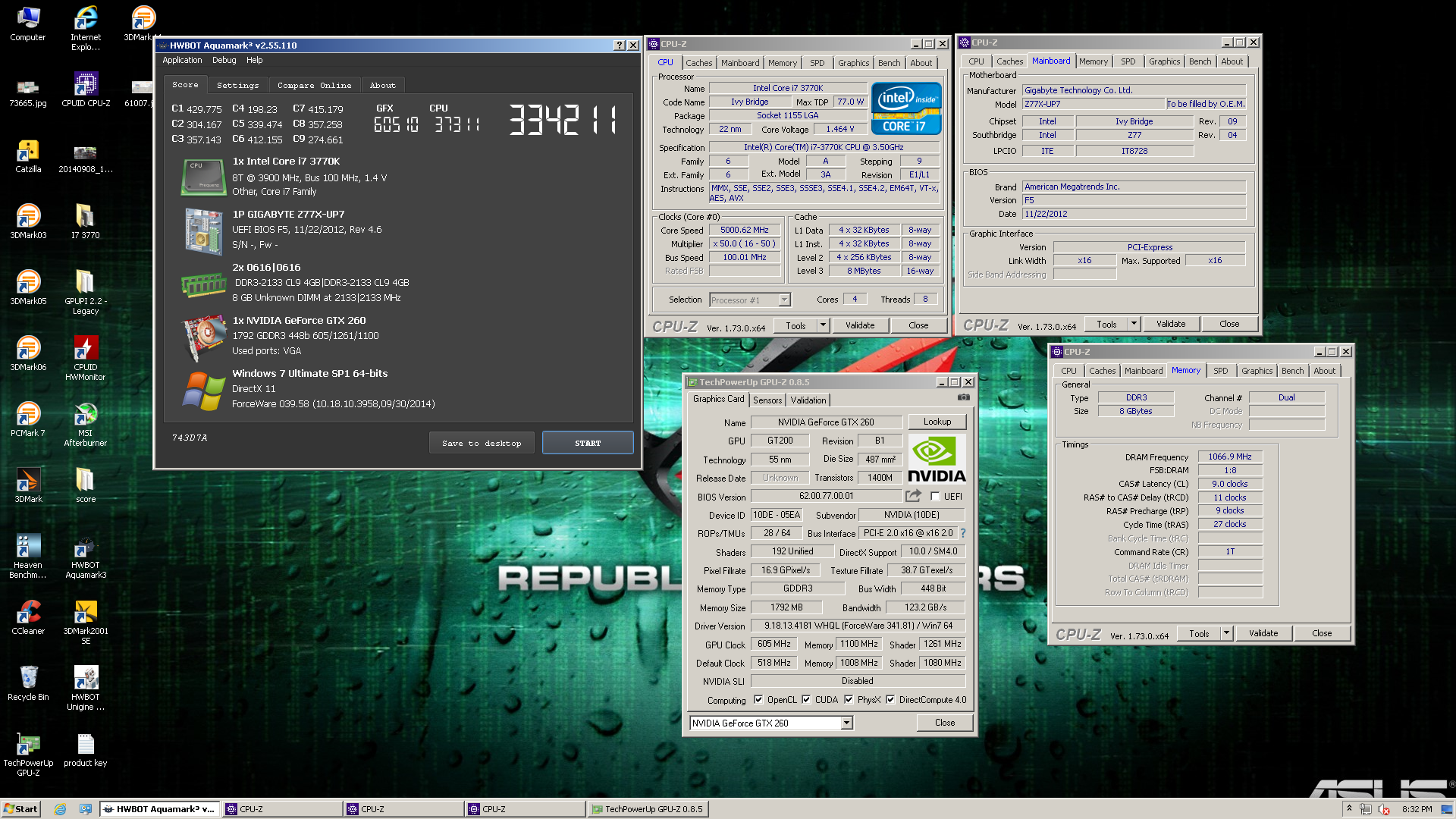Image resolution: width=1456 pixels, height=819 pixels.
Task: Select the score folder on desktop
Action: [x=86, y=485]
